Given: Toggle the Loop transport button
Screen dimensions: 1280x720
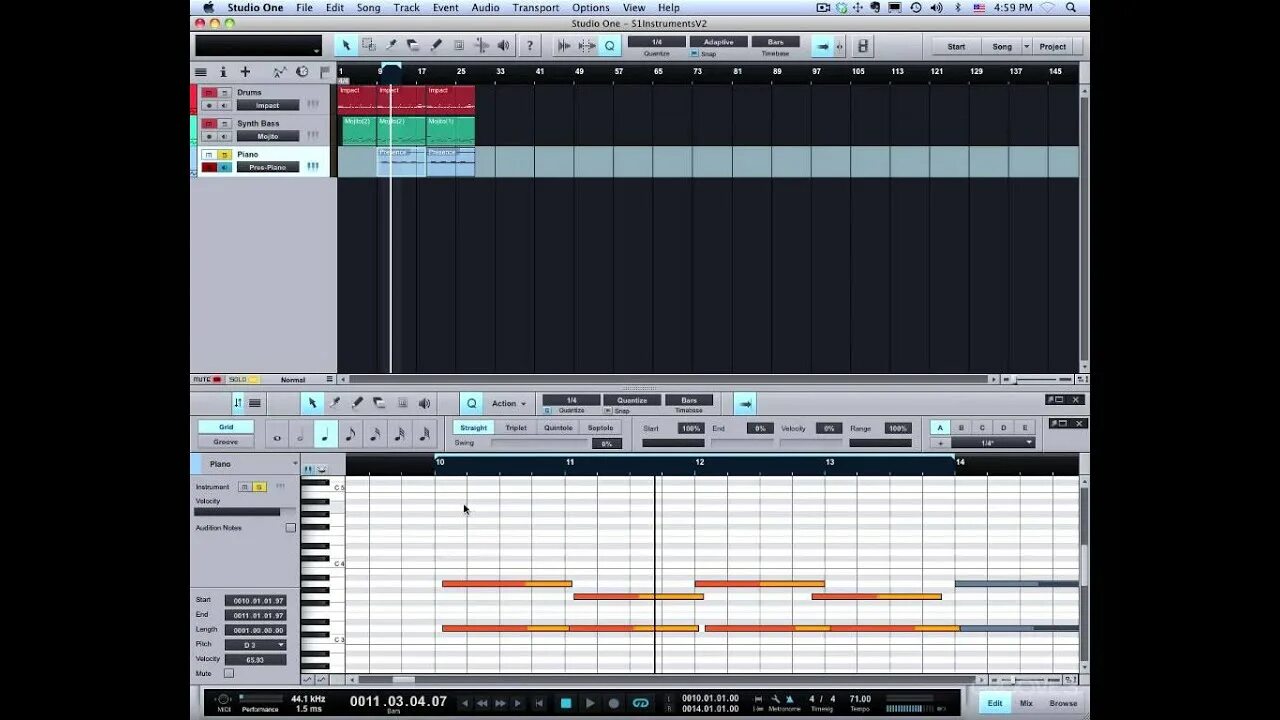Looking at the screenshot, I should [x=641, y=703].
